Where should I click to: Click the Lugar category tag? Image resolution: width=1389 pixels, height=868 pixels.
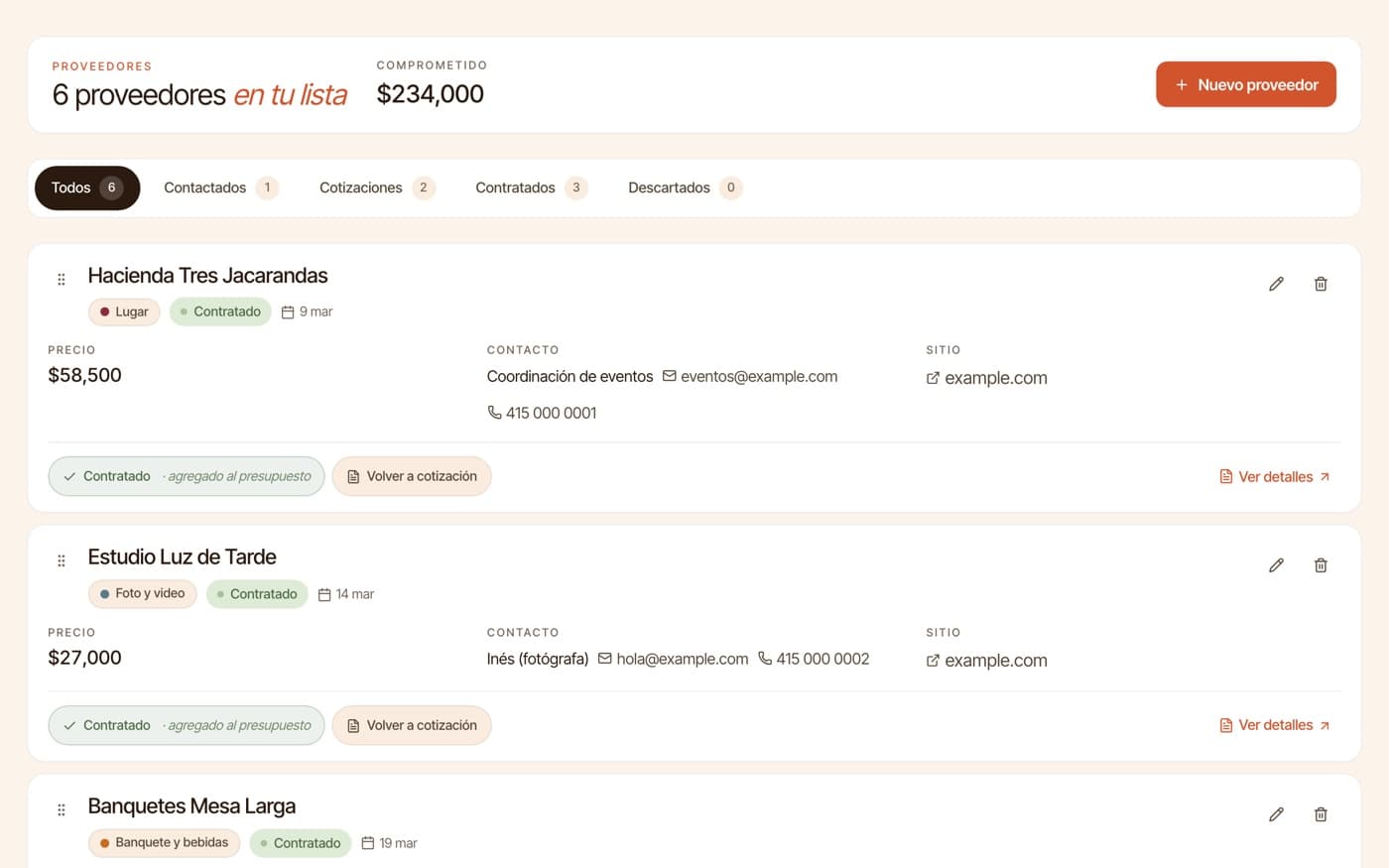click(x=124, y=311)
